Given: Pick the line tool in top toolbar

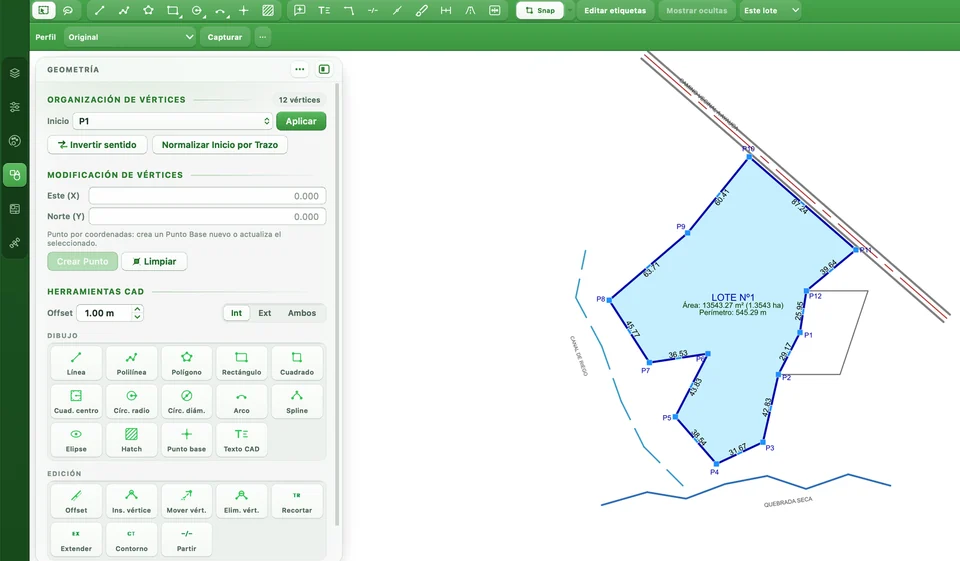Looking at the screenshot, I should point(100,10).
